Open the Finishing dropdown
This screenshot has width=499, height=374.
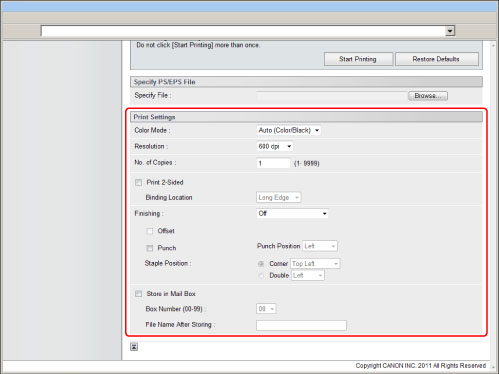coord(292,213)
